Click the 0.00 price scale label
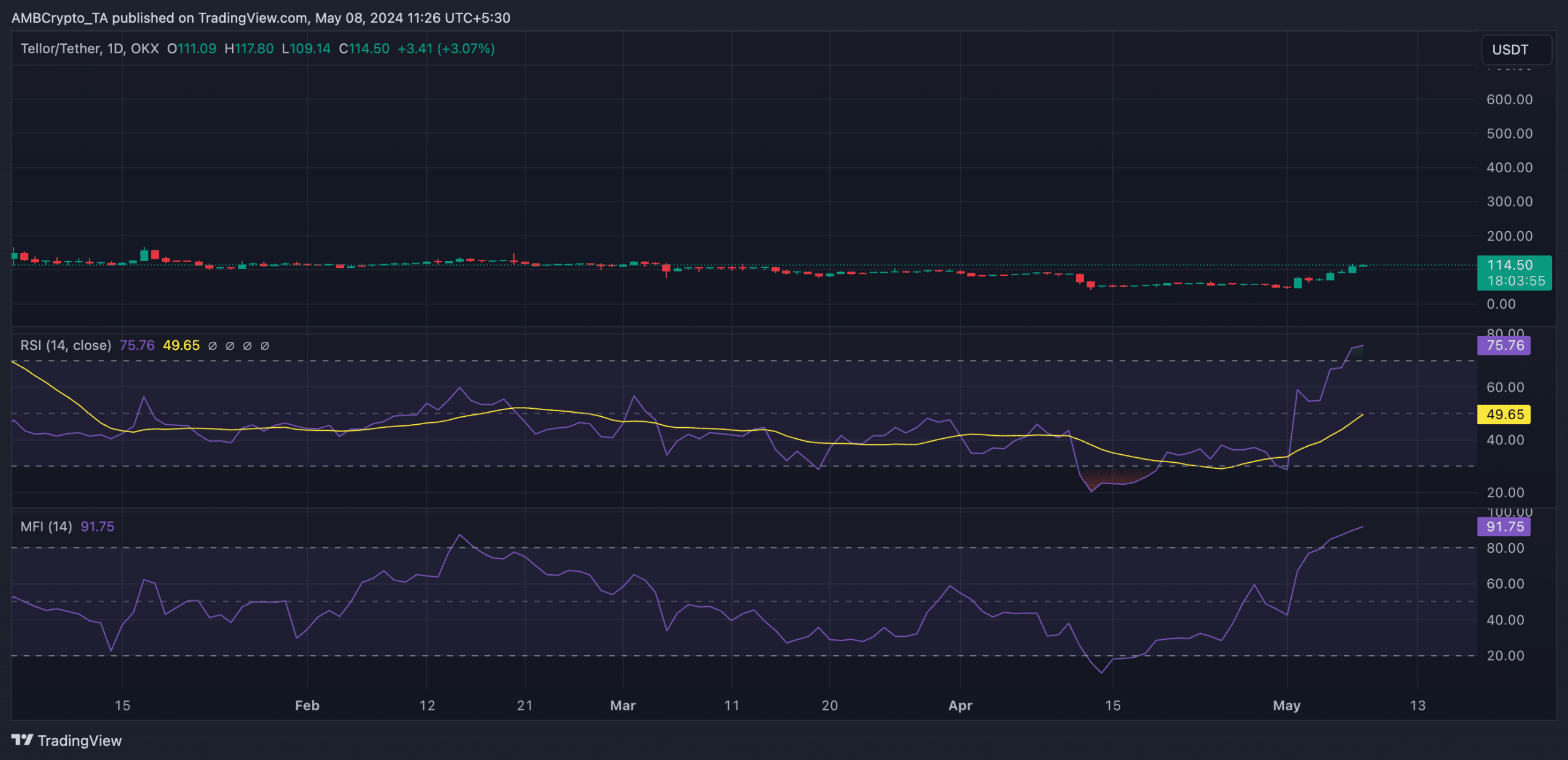 tap(1501, 304)
